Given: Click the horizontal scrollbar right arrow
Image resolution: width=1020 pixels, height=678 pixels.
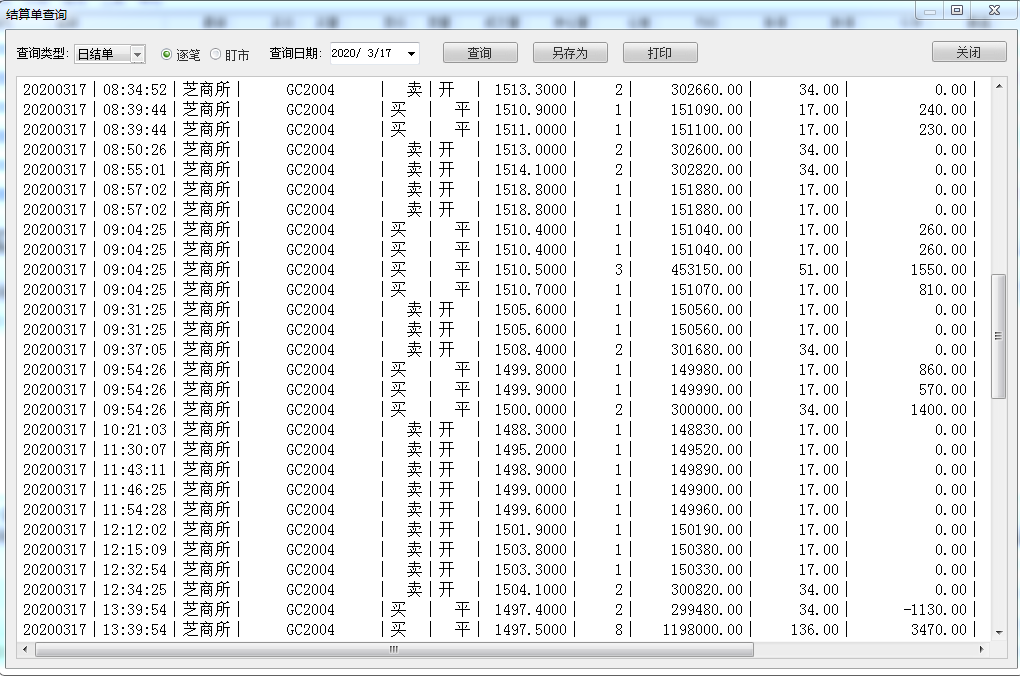Looking at the screenshot, I should (x=982, y=649).
